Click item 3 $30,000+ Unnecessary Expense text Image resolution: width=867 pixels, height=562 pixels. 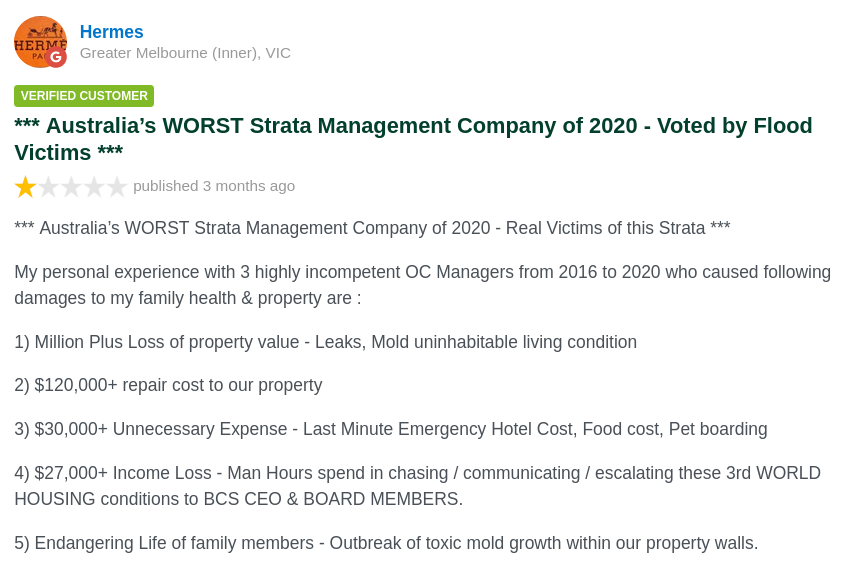tap(391, 429)
